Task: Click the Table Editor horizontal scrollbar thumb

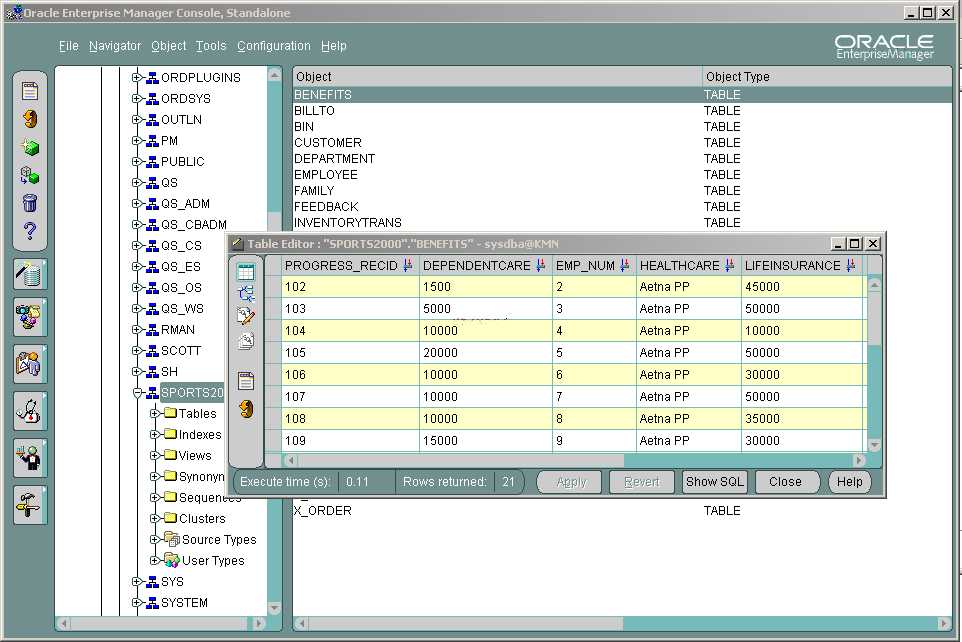Action: 461,460
